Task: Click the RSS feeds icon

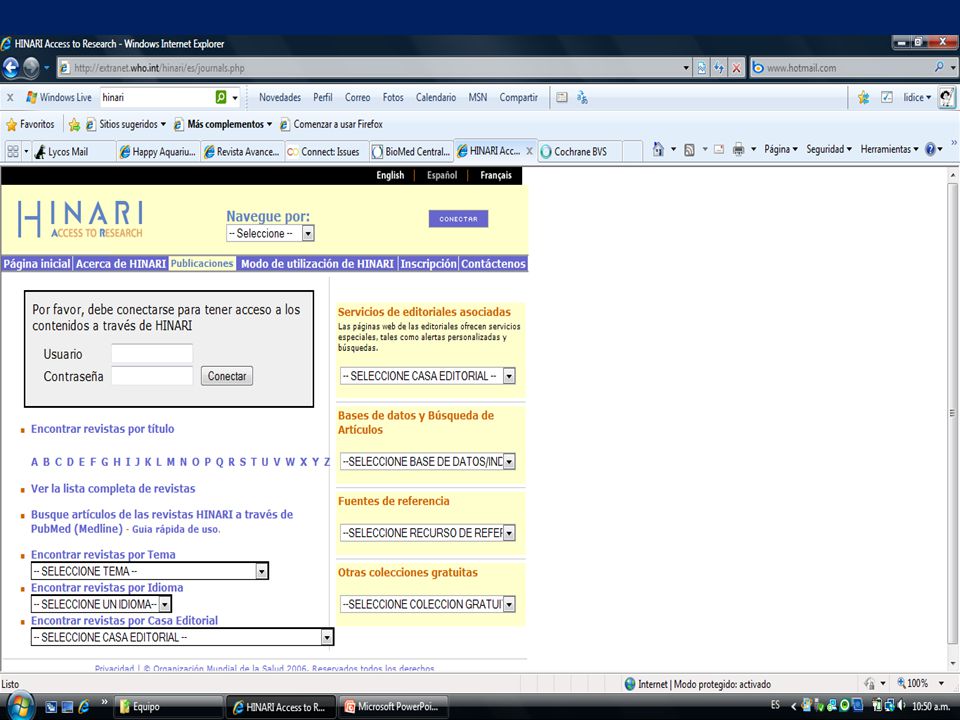Action: coord(689,149)
